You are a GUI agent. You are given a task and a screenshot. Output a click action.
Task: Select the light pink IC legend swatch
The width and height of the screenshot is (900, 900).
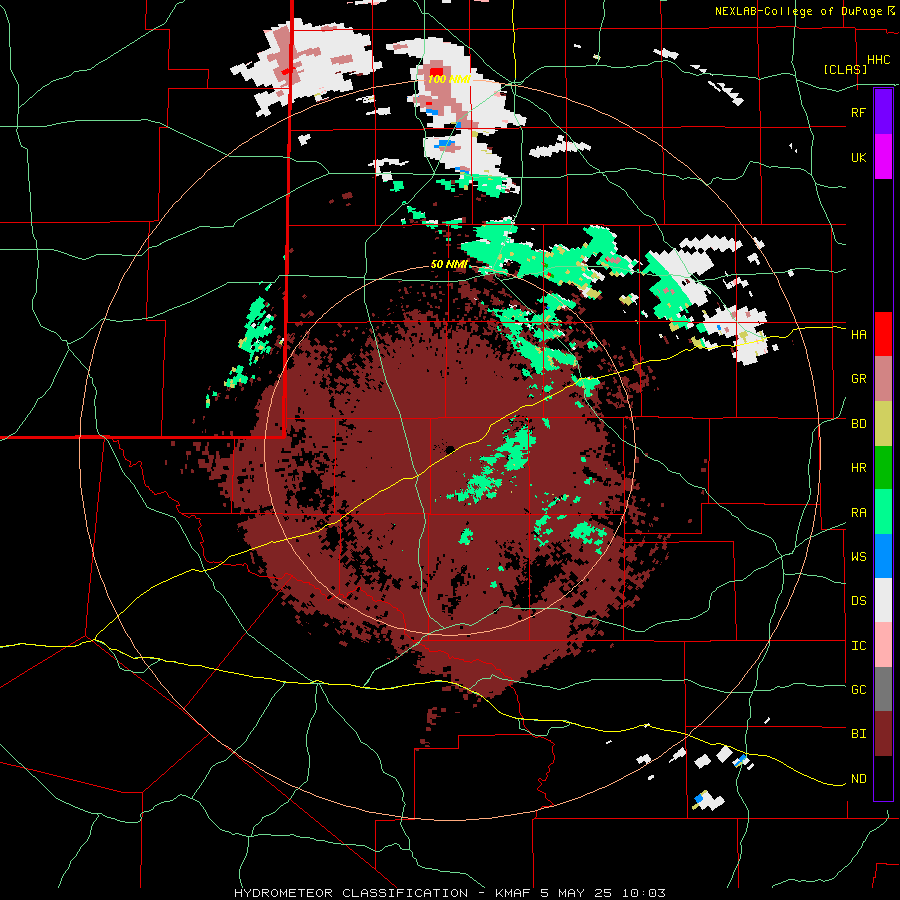tap(883, 645)
